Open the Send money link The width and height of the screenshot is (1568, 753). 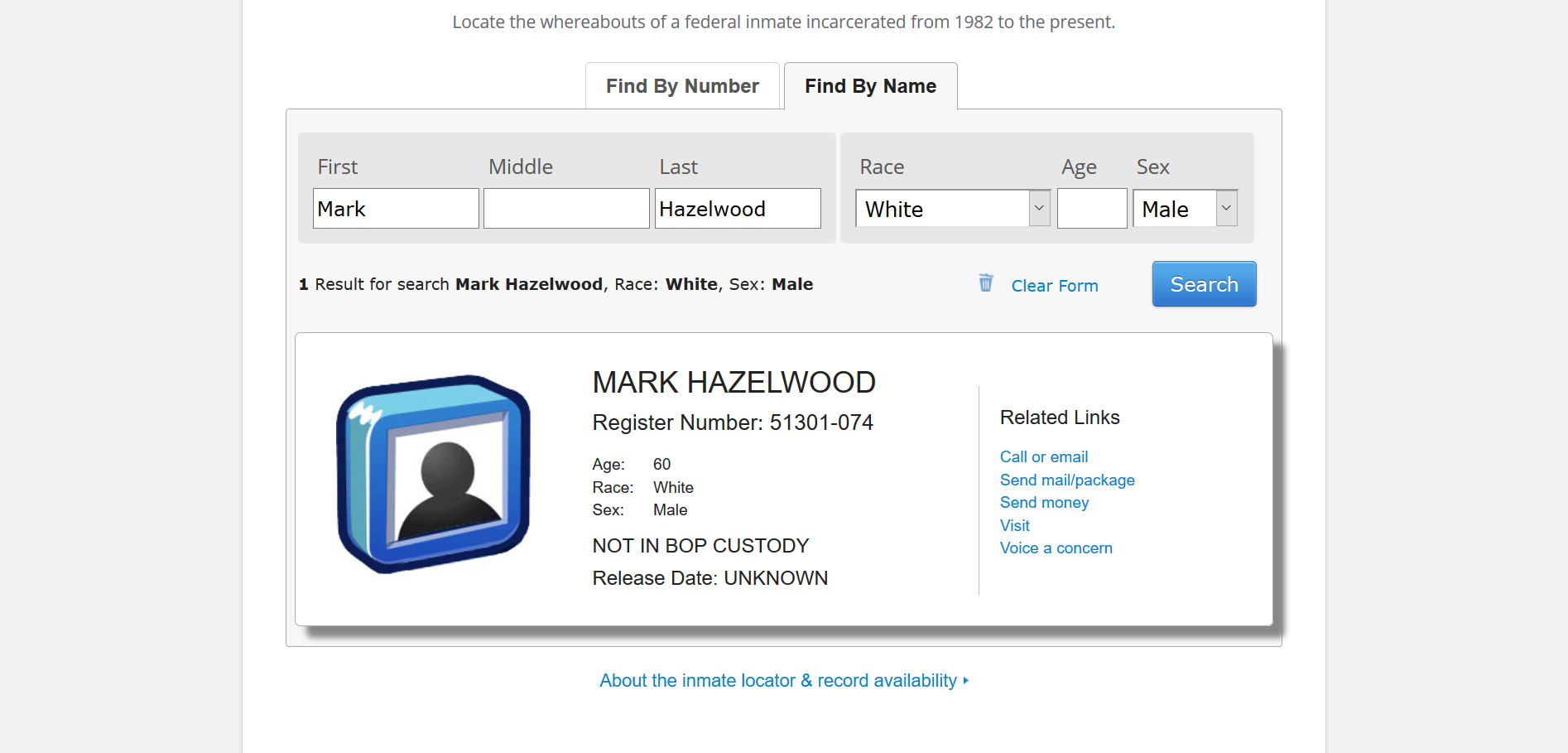pyautogui.click(x=1044, y=503)
